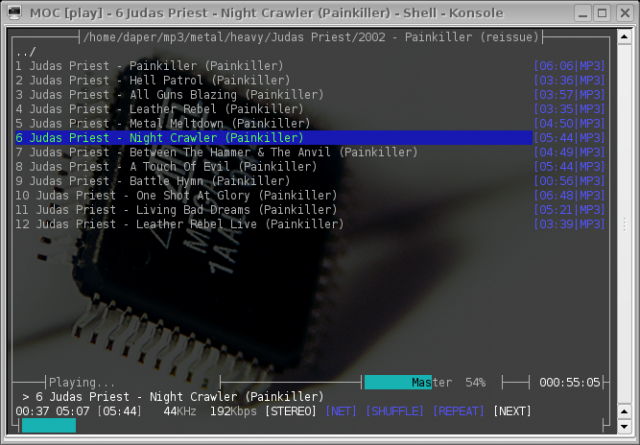Minimize the Konsole window

[583, 13]
